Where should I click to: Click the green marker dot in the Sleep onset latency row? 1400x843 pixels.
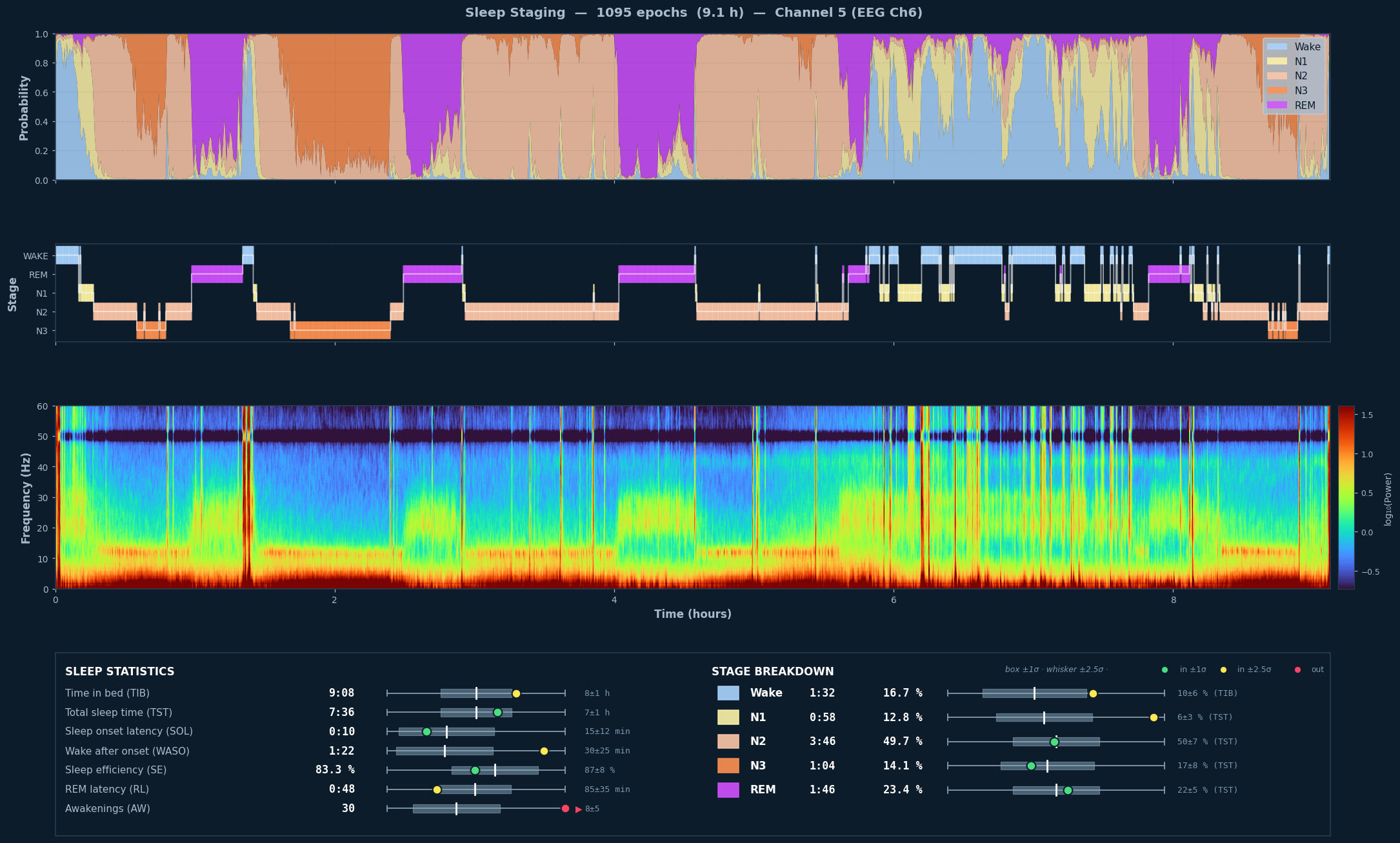426,731
